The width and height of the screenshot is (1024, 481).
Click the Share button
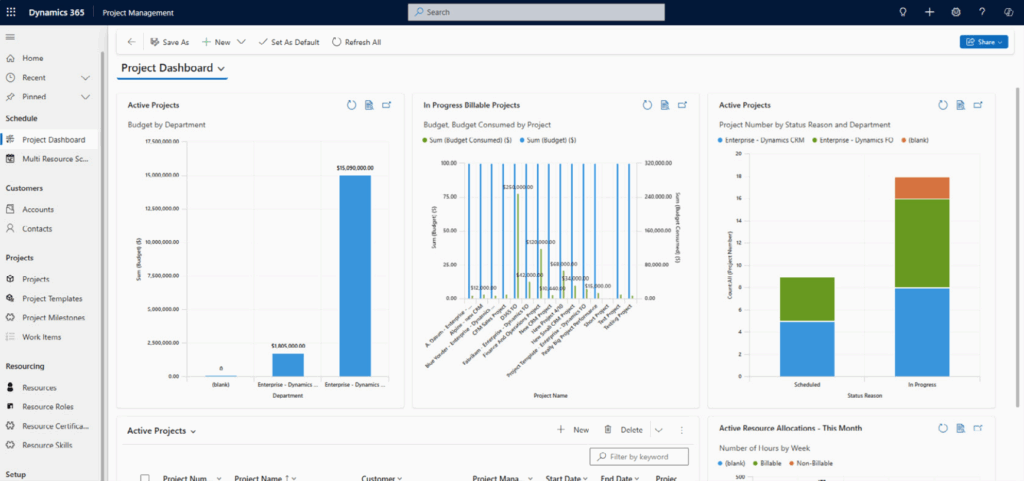pos(983,42)
